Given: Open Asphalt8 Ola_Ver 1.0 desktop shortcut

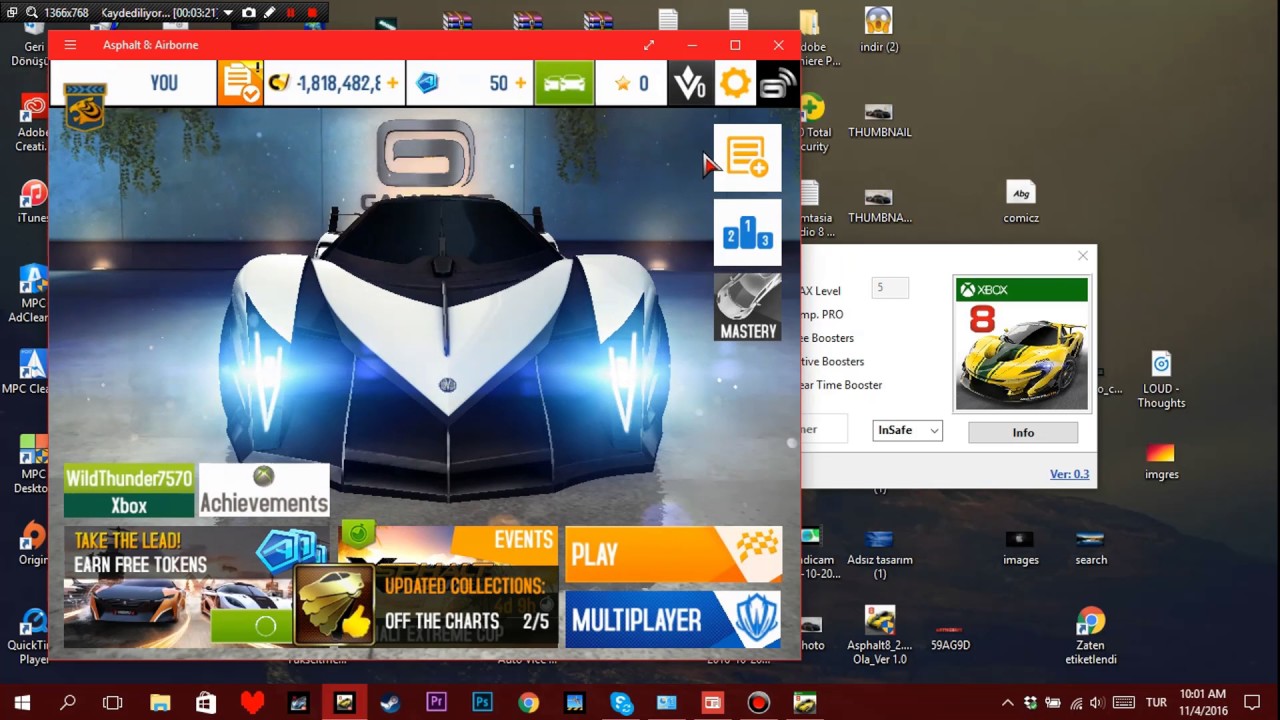Looking at the screenshot, I should 878,635.
